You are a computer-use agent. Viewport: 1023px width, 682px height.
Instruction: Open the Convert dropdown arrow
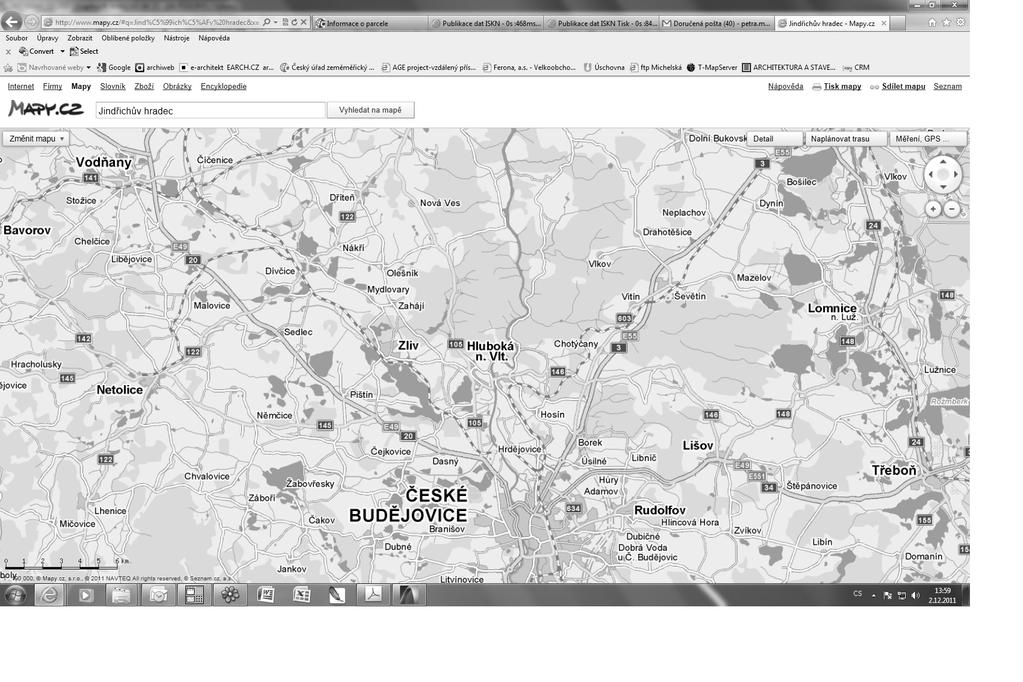point(63,52)
